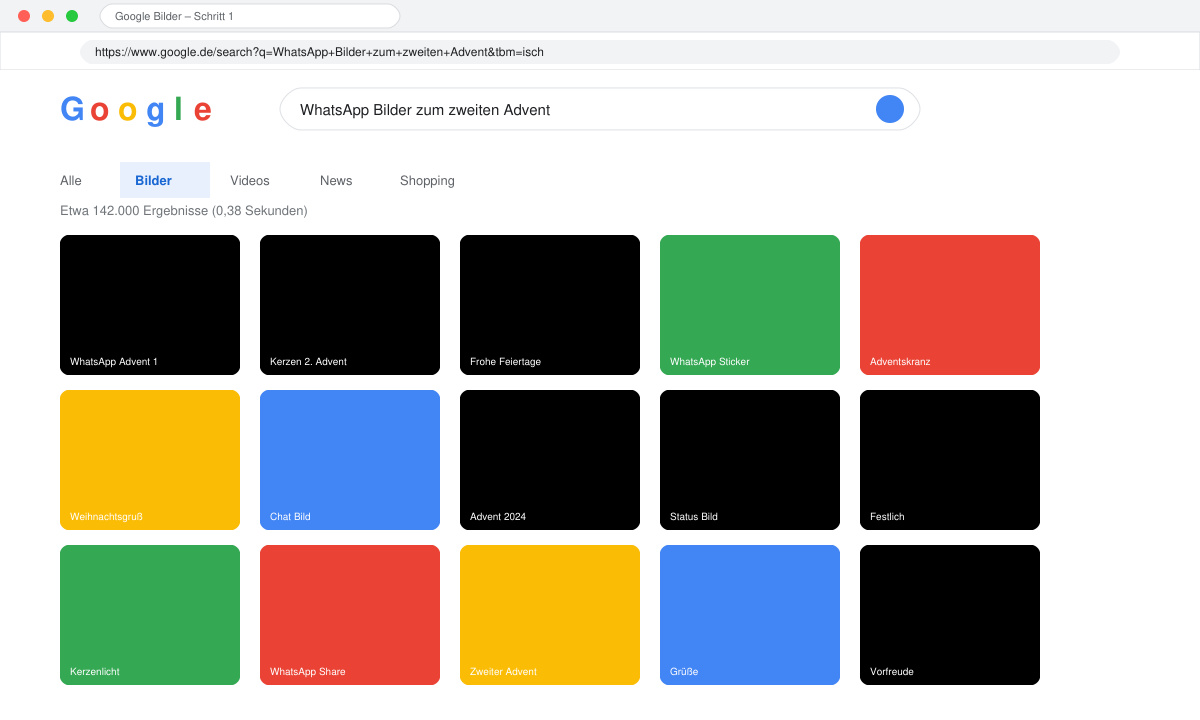The image size is (1200, 720).
Task: Open the yellow Weihnachtsgruß image
Action: 150,460
